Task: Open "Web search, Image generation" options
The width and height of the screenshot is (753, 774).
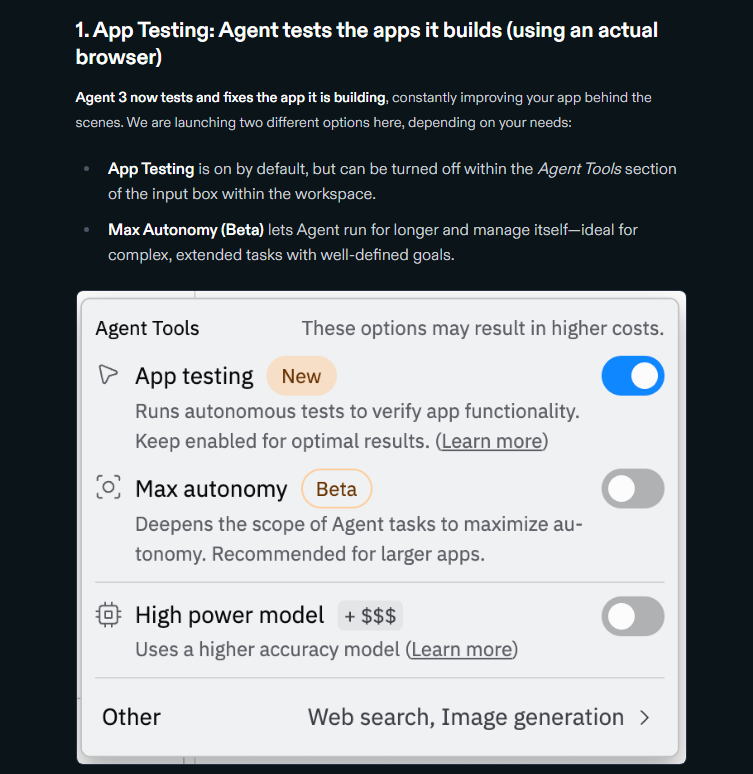Action: click(x=465, y=717)
